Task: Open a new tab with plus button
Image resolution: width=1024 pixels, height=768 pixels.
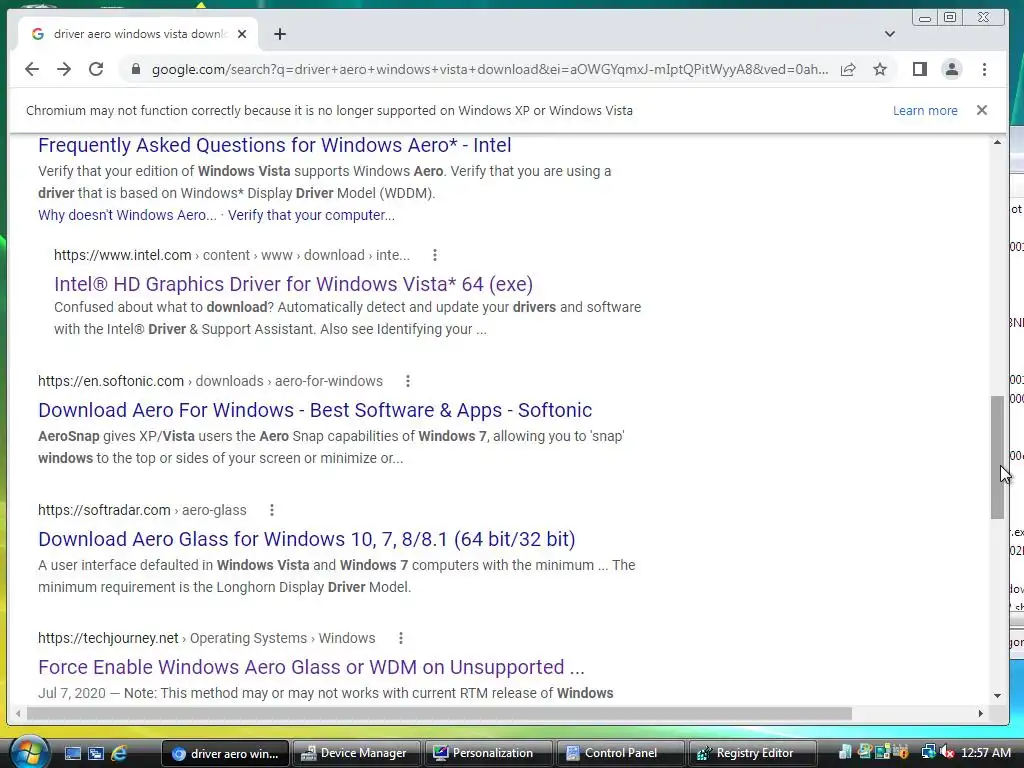Action: 280,34
